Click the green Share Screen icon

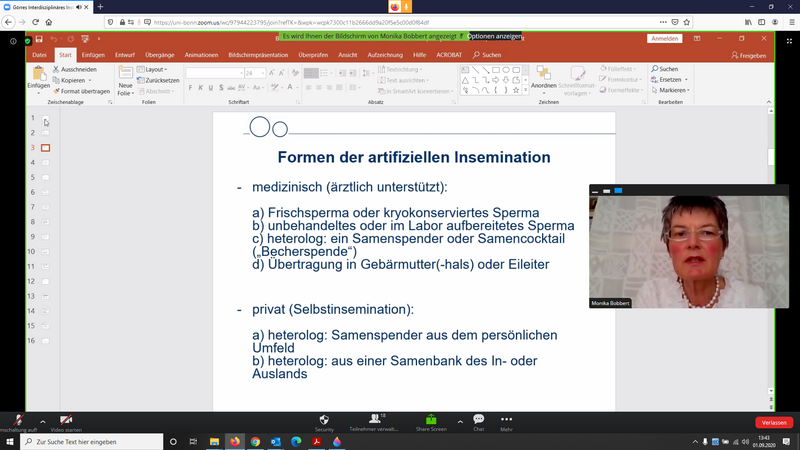[431, 418]
